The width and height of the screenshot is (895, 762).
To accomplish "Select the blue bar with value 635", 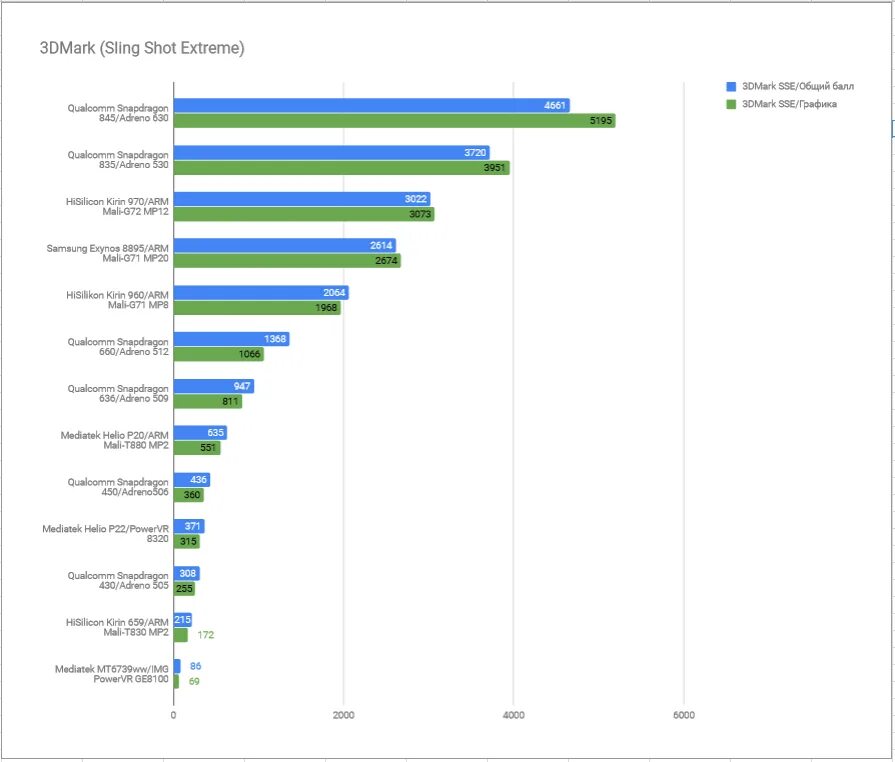I will (x=200, y=433).
